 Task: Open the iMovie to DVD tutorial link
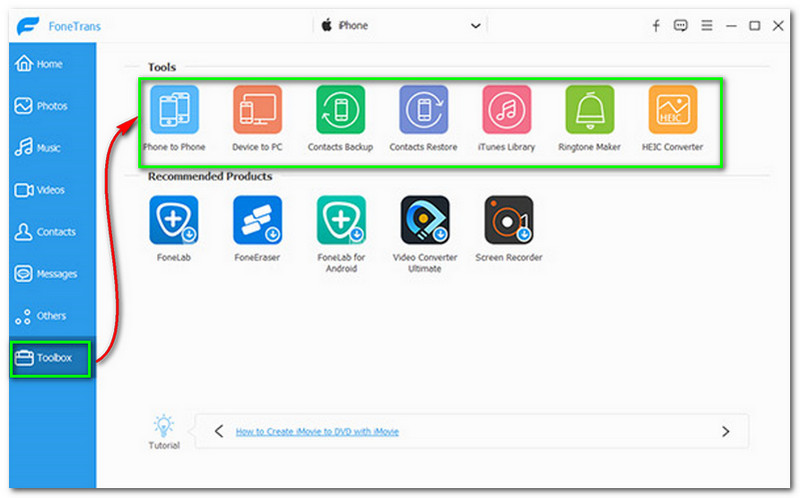coord(317,432)
